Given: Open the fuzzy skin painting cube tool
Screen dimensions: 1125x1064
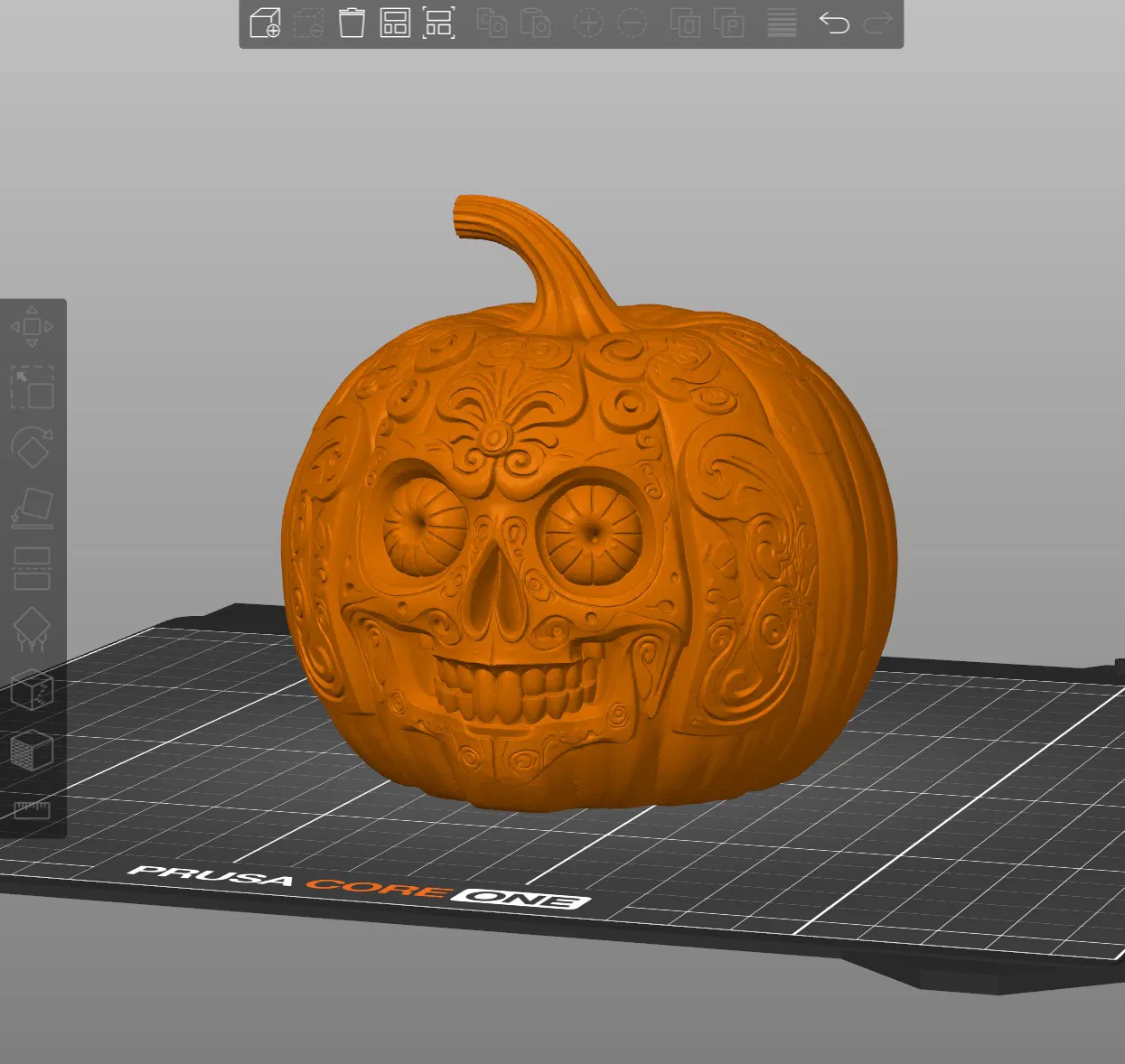Looking at the screenshot, I should [x=32, y=751].
